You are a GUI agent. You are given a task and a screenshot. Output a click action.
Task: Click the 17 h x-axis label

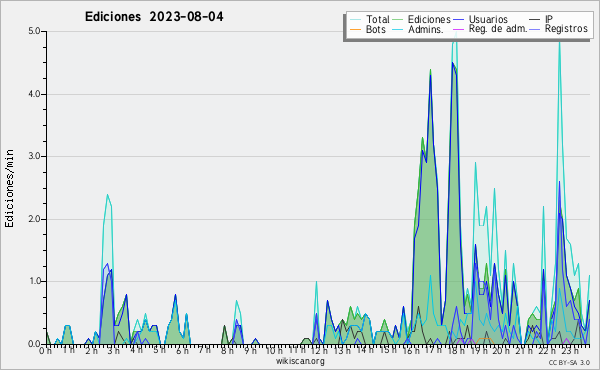(x=433, y=350)
